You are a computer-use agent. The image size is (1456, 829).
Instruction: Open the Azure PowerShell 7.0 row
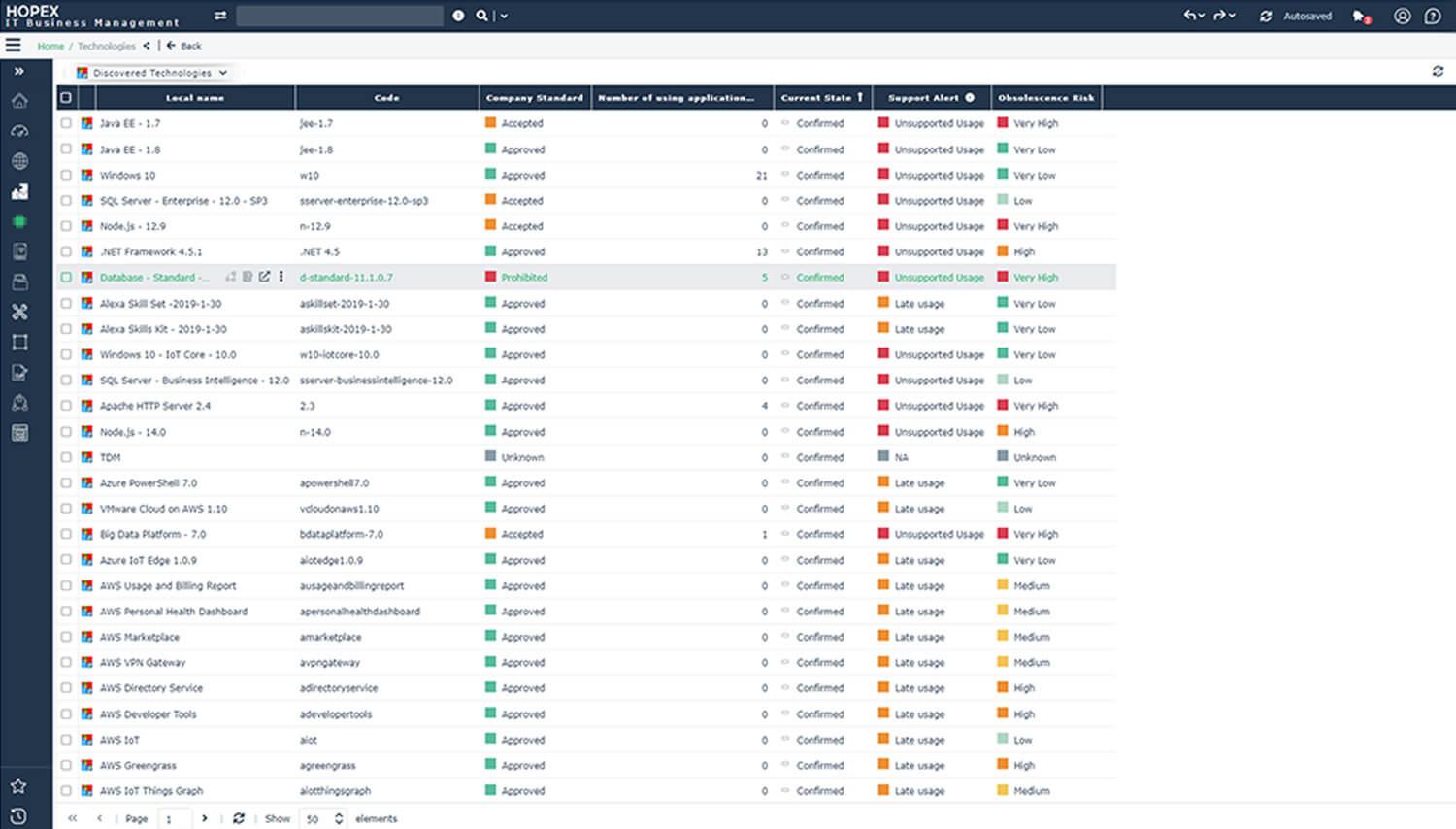(585, 482)
